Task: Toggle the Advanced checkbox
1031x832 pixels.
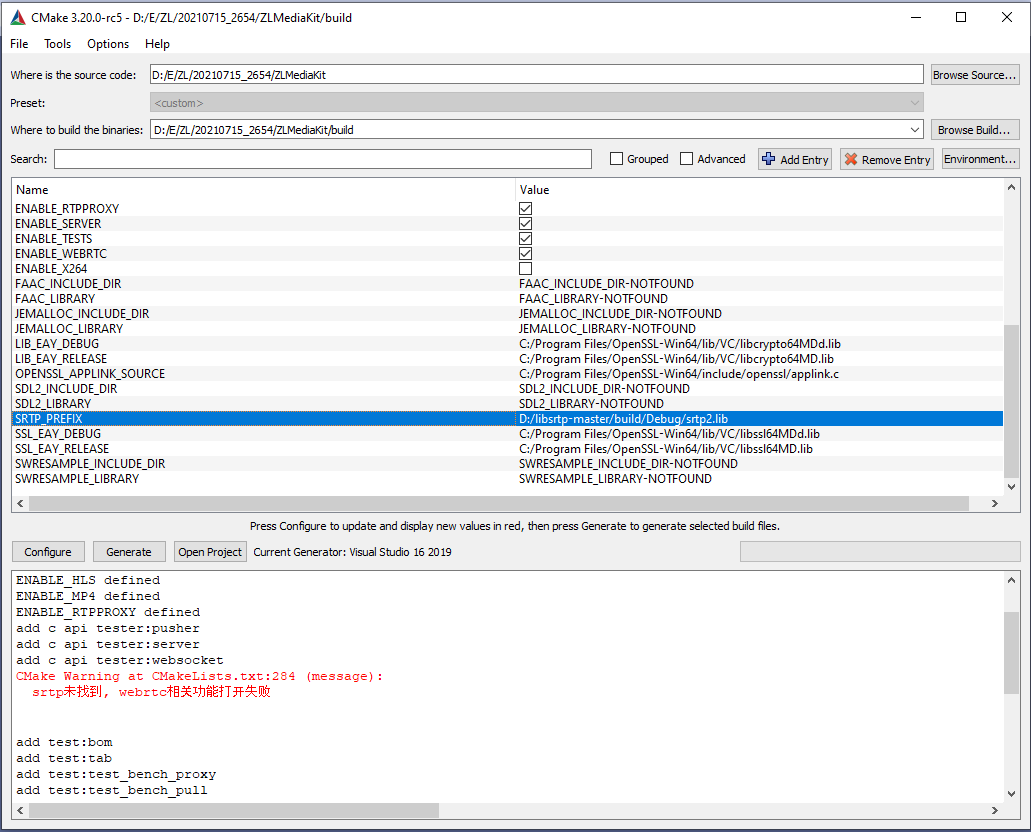Action: click(x=686, y=159)
